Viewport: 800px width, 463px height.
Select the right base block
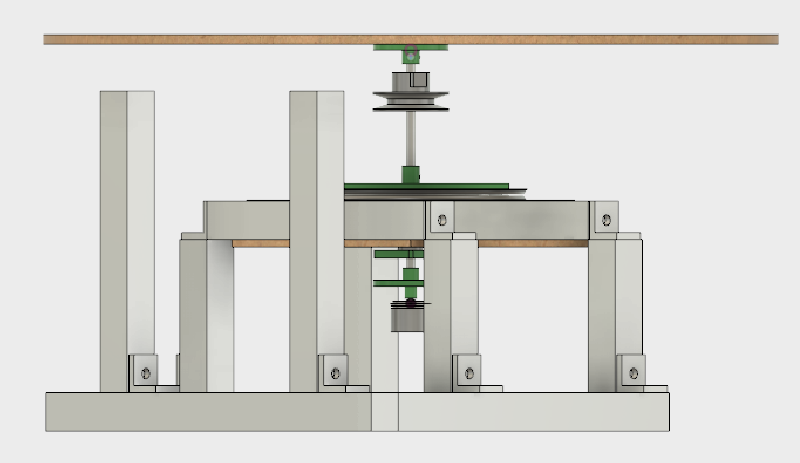[530, 412]
